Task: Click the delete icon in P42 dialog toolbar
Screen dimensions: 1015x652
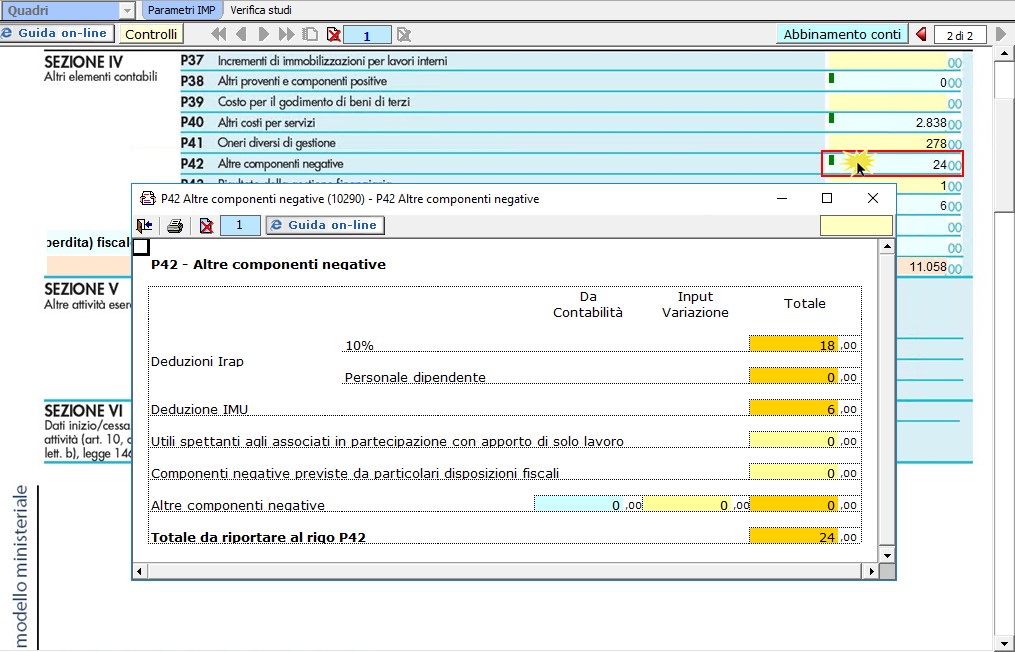Action: pos(206,226)
